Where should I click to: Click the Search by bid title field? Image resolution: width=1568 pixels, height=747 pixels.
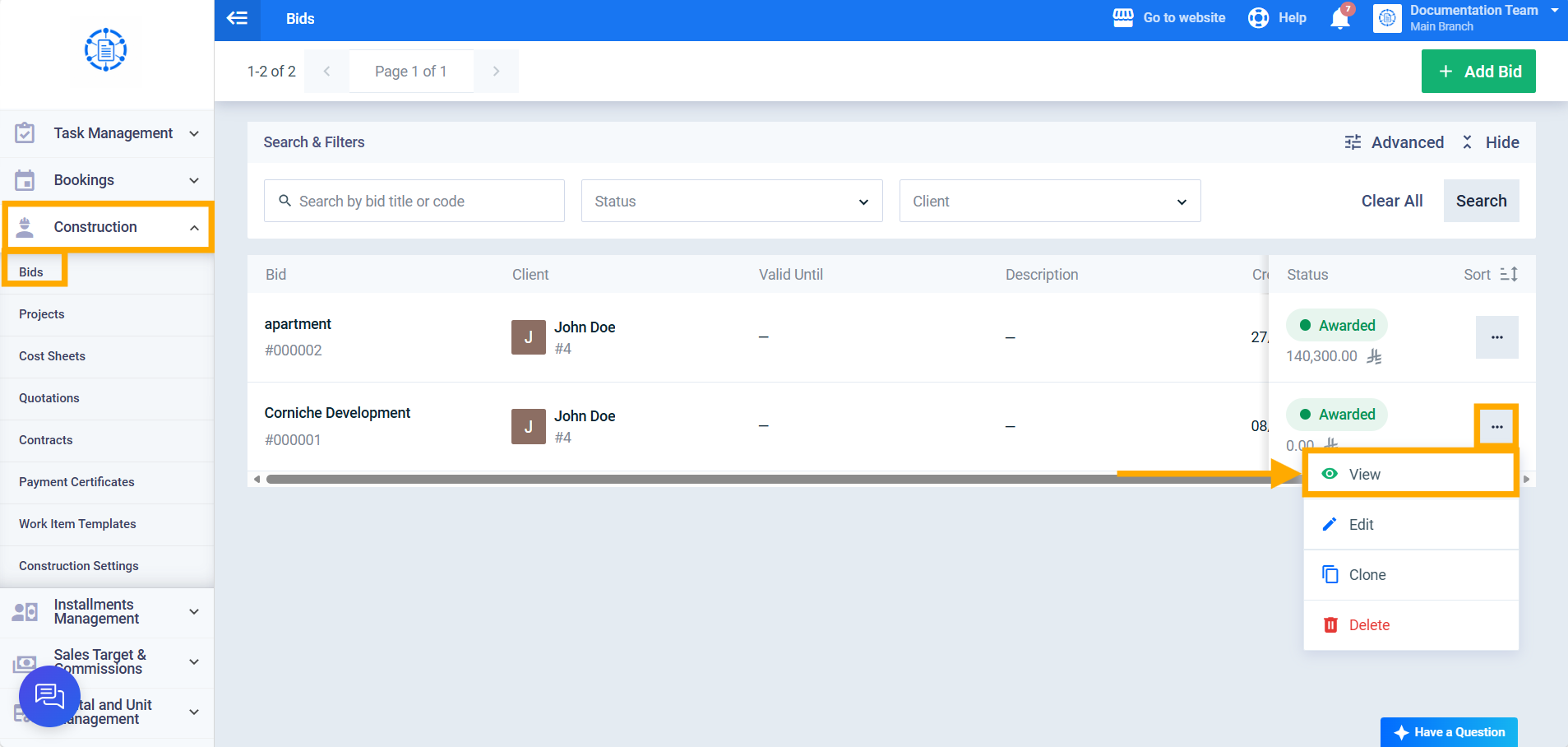pos(414,201)
